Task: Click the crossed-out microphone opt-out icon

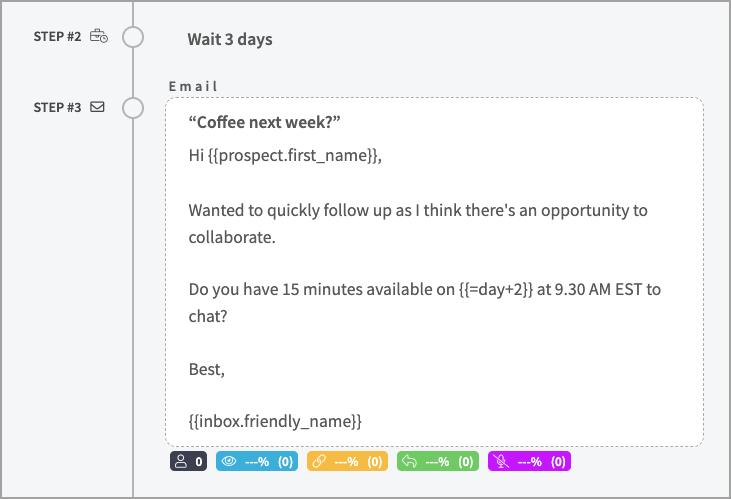Action: 502,462
